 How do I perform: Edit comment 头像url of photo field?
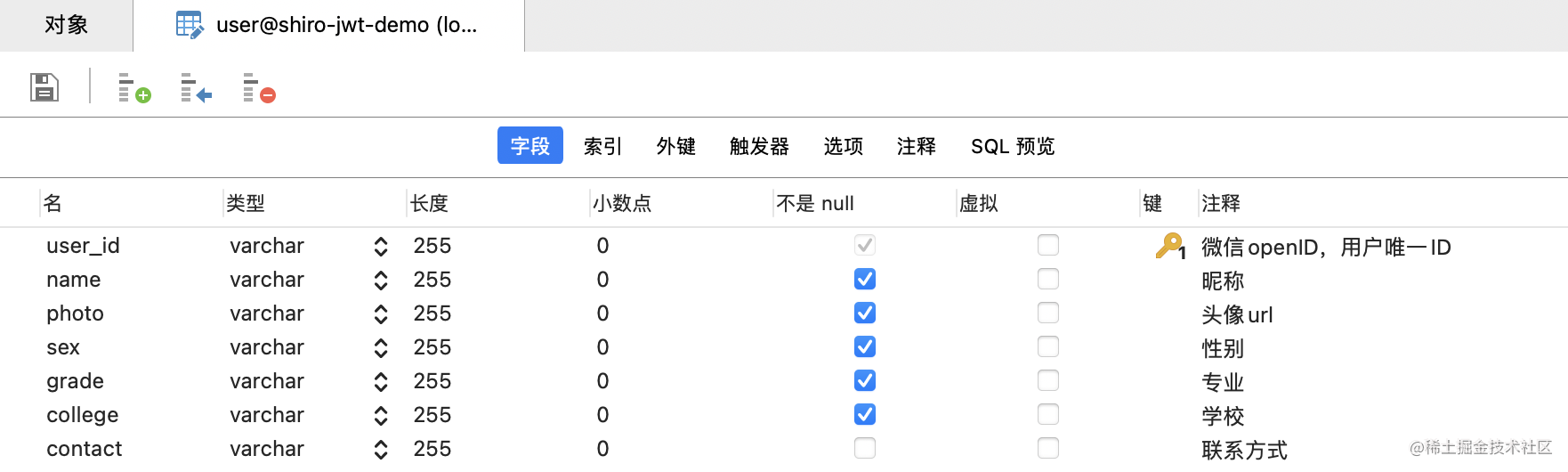pyautogui.click(x=1237, y=315)
